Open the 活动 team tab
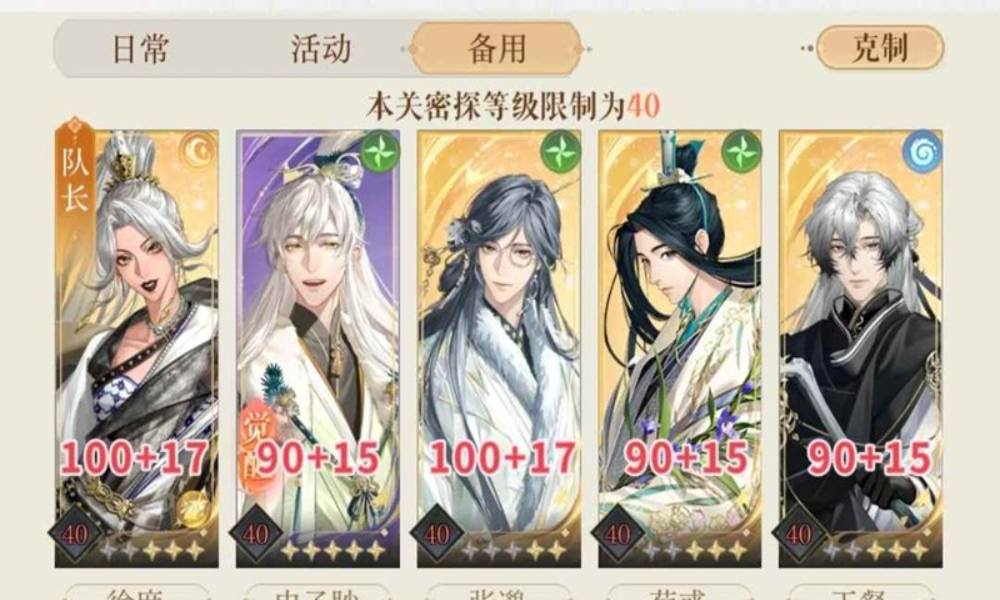The width and height of the screenshot is (1000, 600). [320, 48]
